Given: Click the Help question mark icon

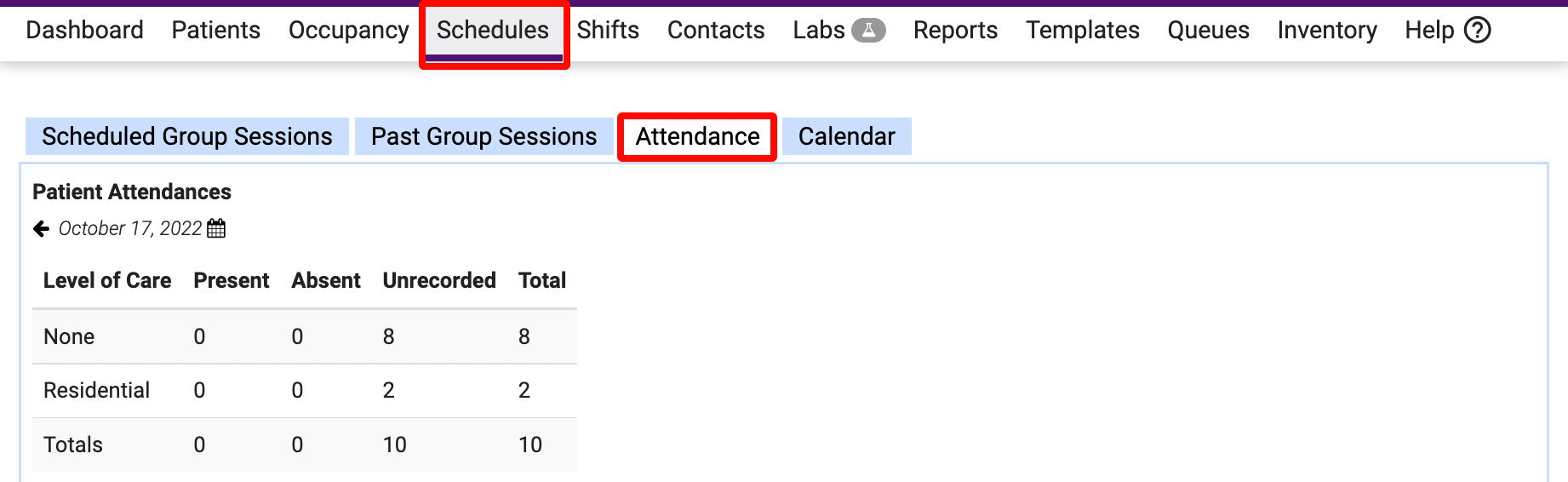Looking at the screenshot, I should tap(1477, 31).
